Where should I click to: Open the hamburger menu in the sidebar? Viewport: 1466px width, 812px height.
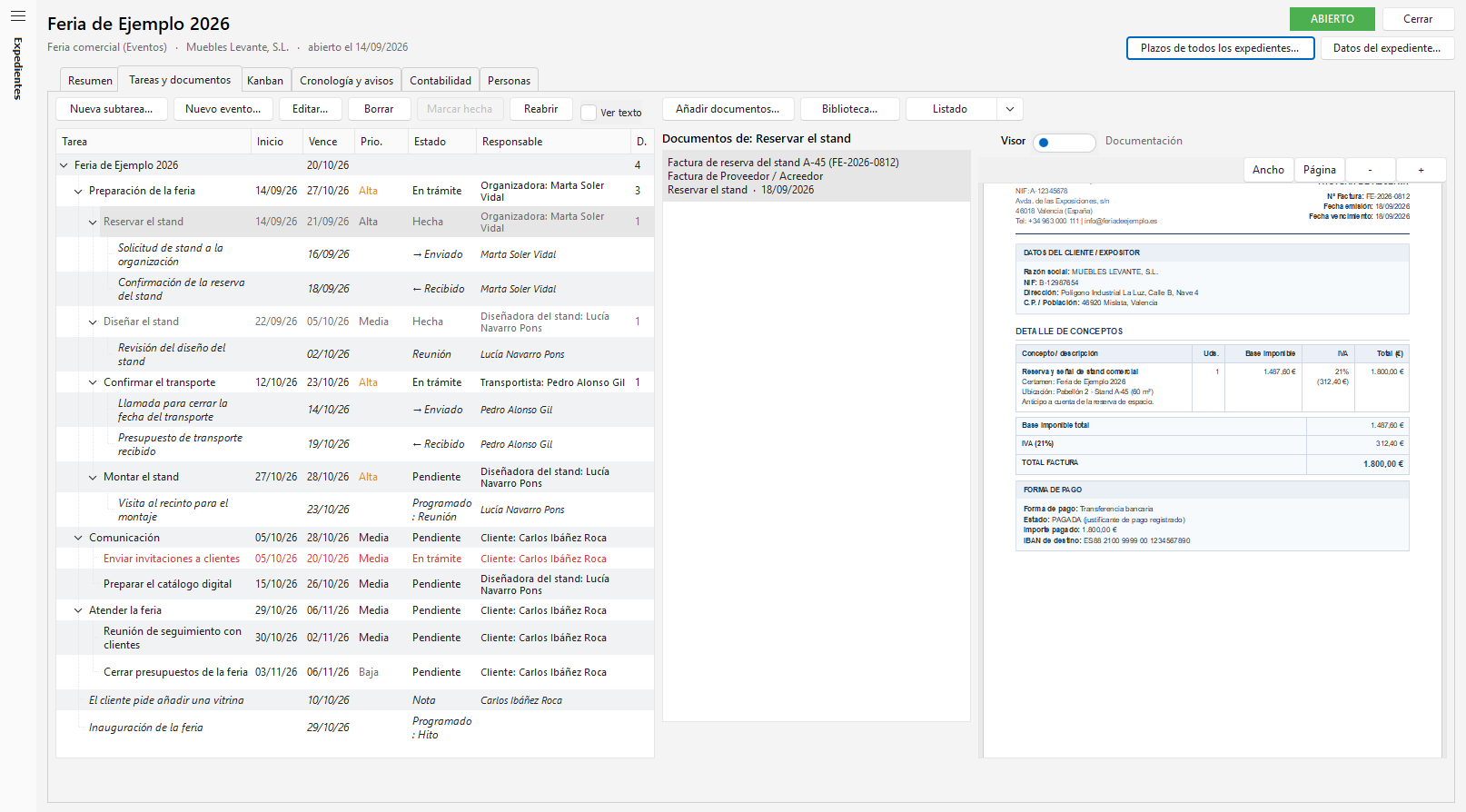click(x=18, y=16)
